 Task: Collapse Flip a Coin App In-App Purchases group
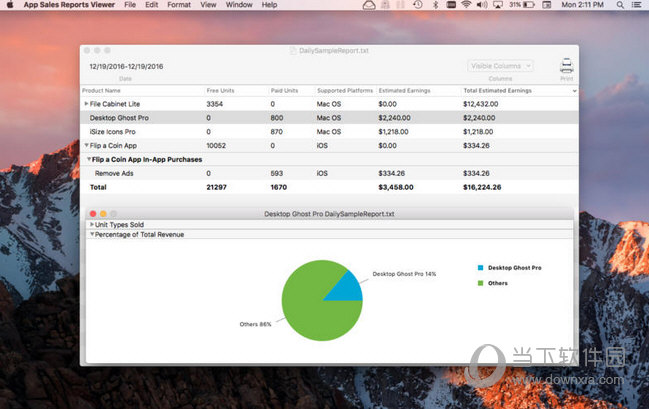tap(89, 159)
